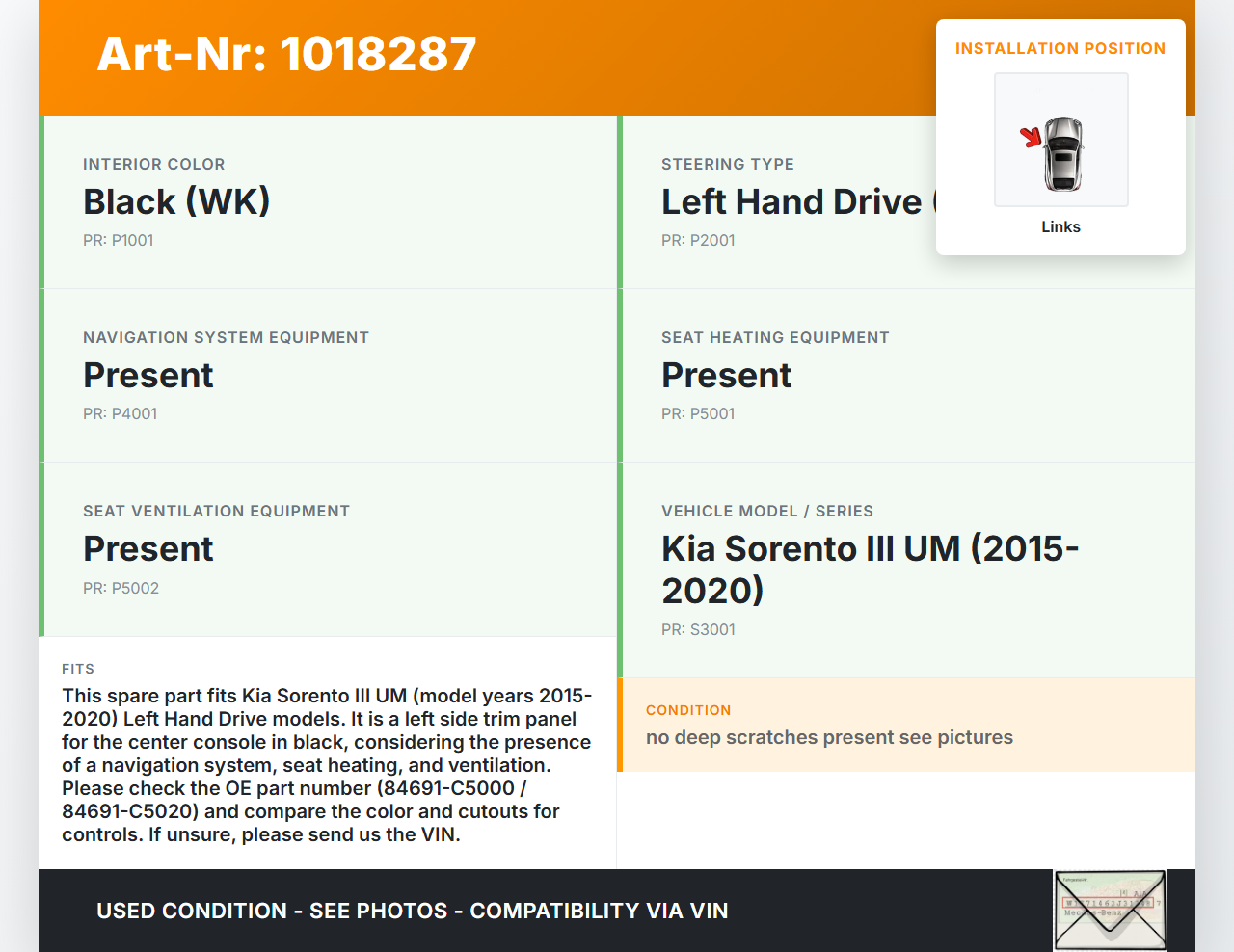Click the Installation Position heading

point(1060,48)
